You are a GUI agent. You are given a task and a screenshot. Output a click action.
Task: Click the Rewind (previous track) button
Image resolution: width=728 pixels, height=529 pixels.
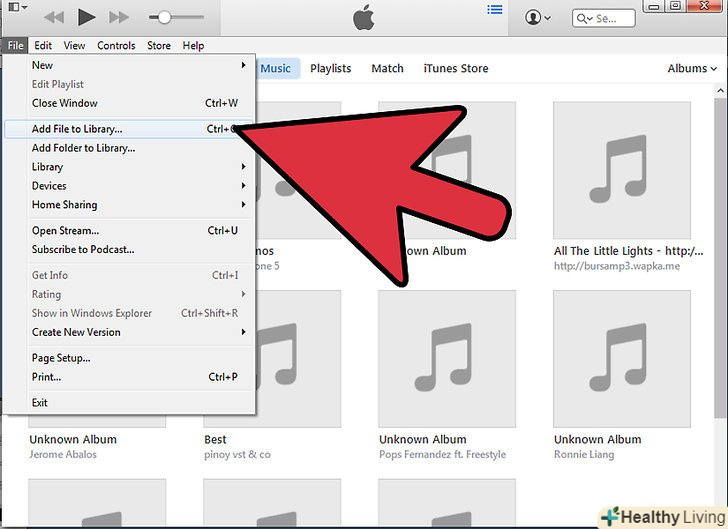54,18
